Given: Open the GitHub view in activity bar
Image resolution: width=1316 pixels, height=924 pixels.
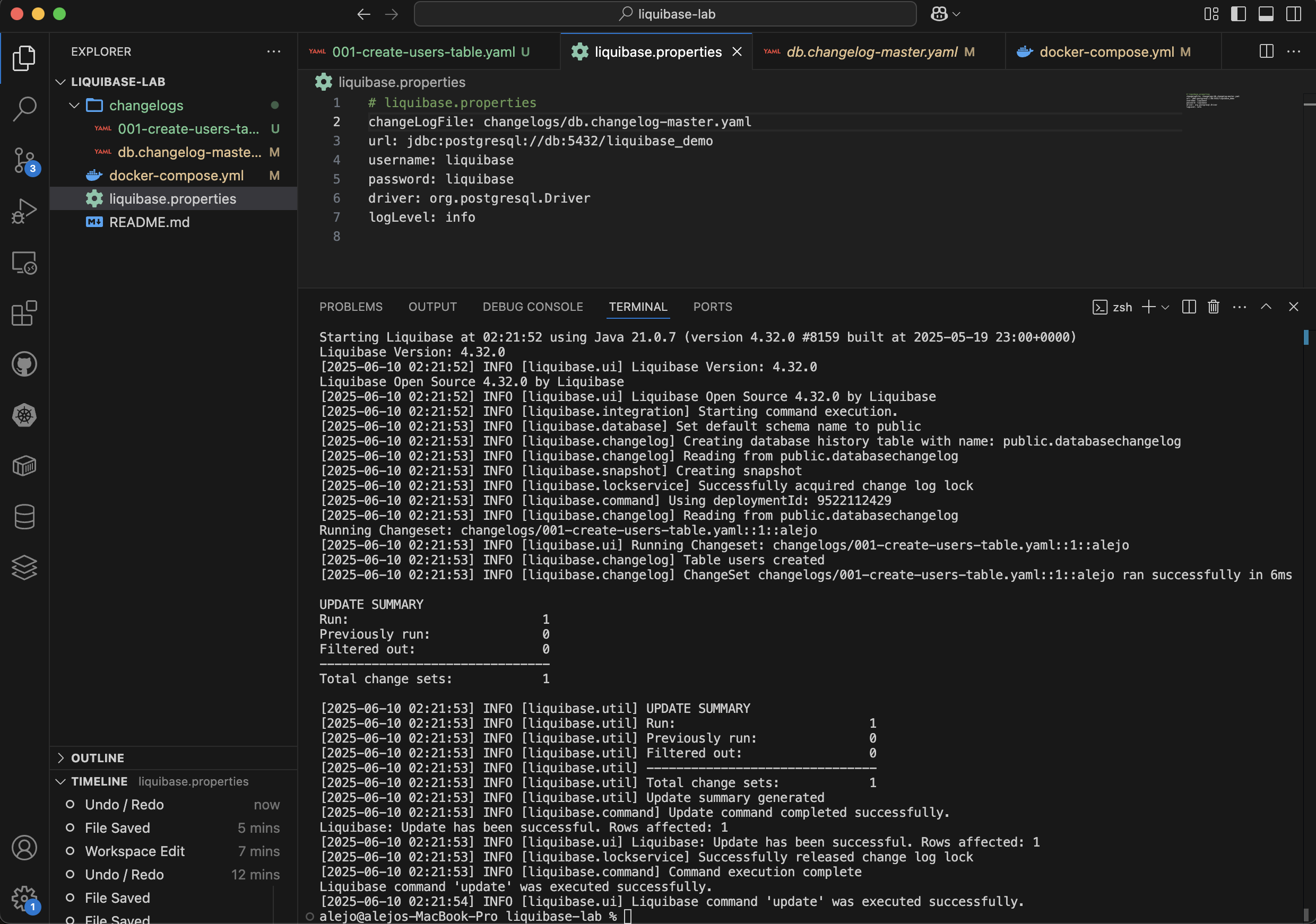Looking at the screenshot, I should point(24,364).
